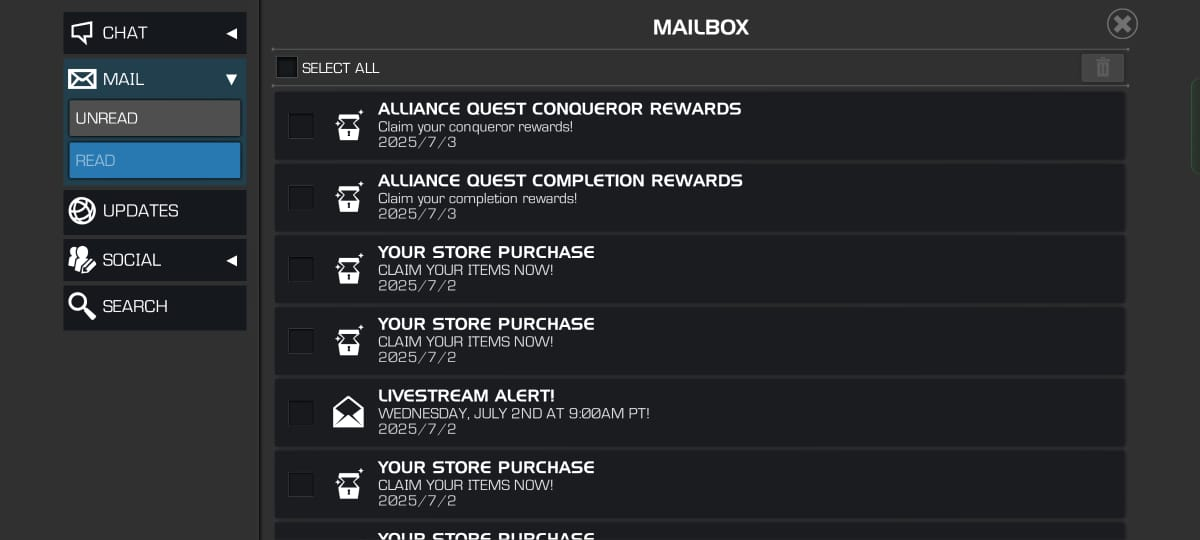The height and width of the screenshot is (540, 1200).
Task: Check Alliance Quest Completion Rewards checkbox
Action: [301, 198]
